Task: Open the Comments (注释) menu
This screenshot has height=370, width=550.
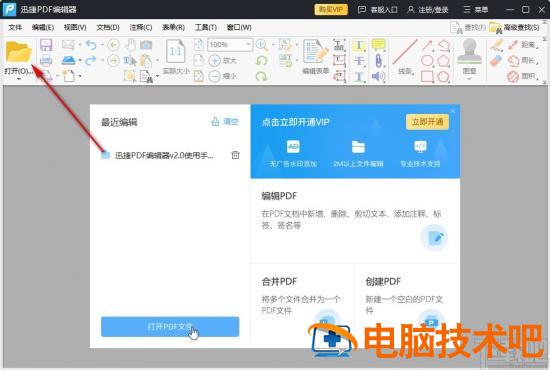Action: click(141, 27)
